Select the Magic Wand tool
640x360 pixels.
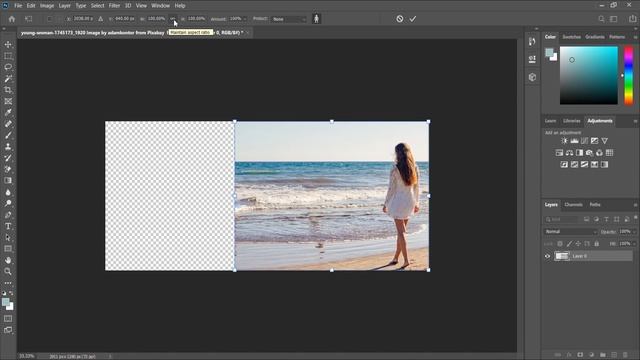[x=8, y=78]
